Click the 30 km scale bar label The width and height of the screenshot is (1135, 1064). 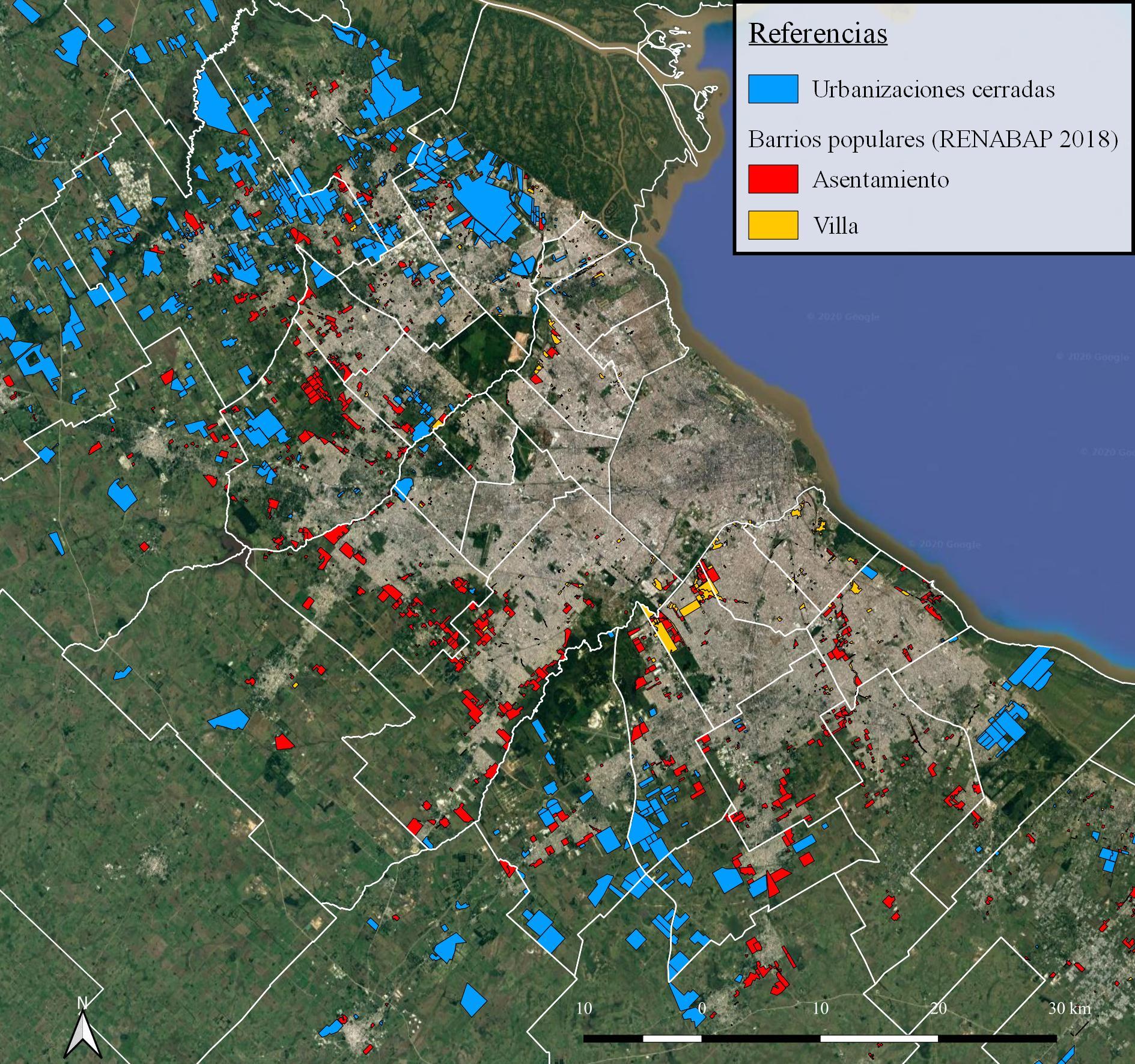[1070, 1008]
